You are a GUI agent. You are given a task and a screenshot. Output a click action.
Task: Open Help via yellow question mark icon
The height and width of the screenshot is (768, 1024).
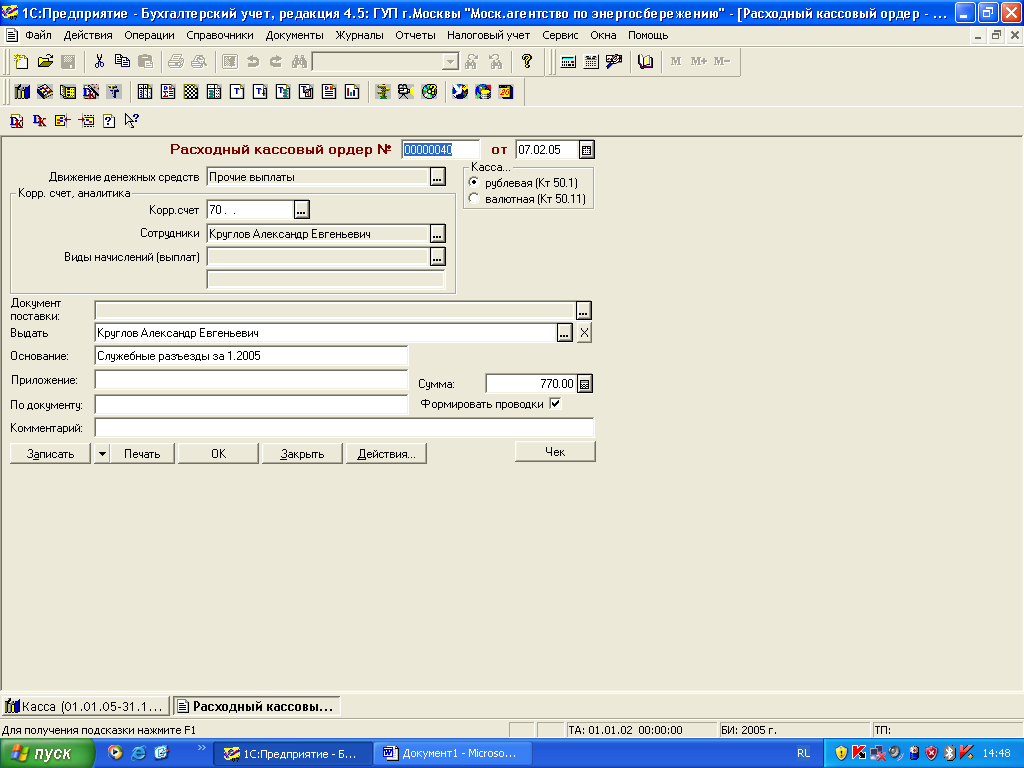(527, 61)
